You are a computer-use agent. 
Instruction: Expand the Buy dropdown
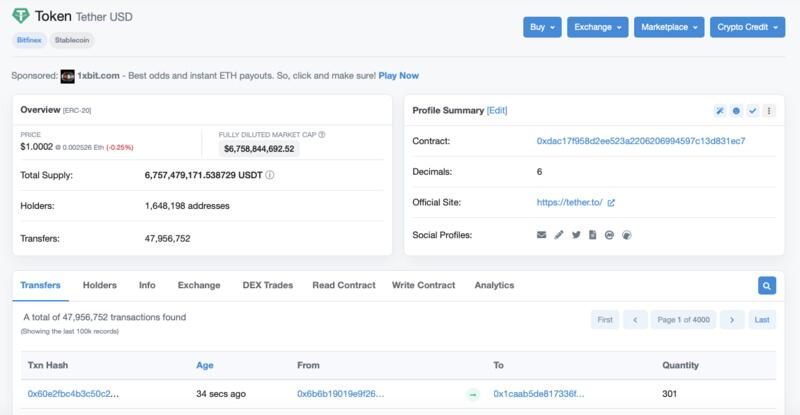tap(542, 27)
